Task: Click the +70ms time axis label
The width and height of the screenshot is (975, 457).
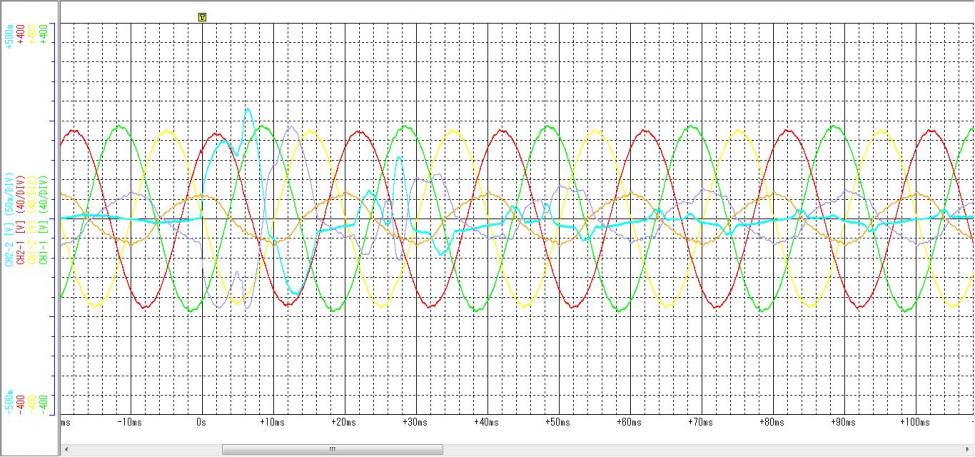Action: pos(700,422)
